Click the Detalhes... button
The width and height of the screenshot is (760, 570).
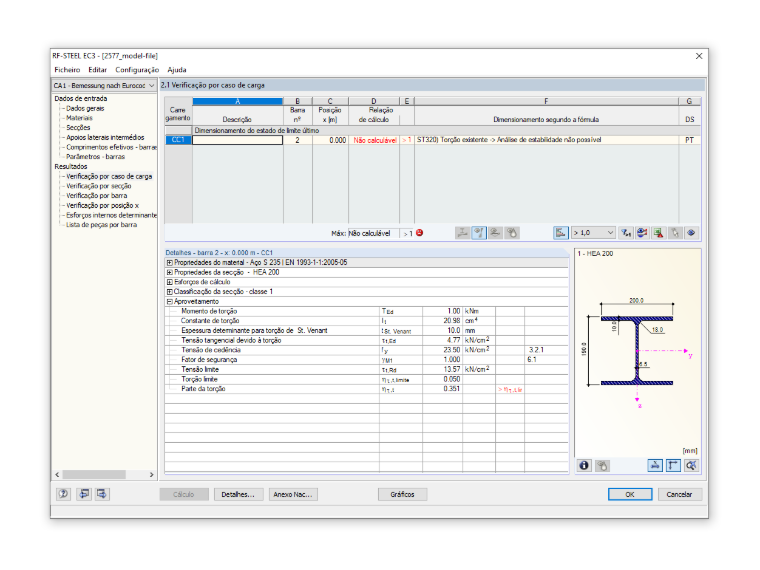click(x=238, y=494)
